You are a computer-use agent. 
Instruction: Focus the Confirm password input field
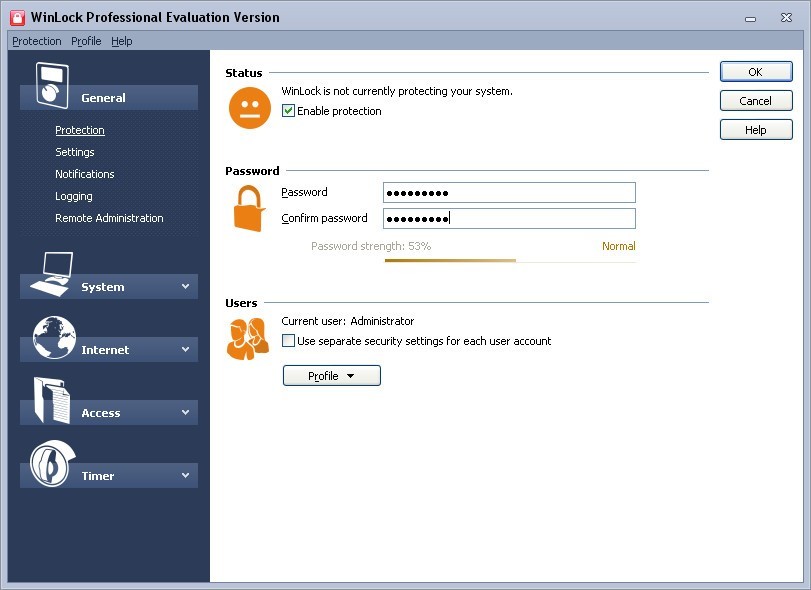pos(509,218)
